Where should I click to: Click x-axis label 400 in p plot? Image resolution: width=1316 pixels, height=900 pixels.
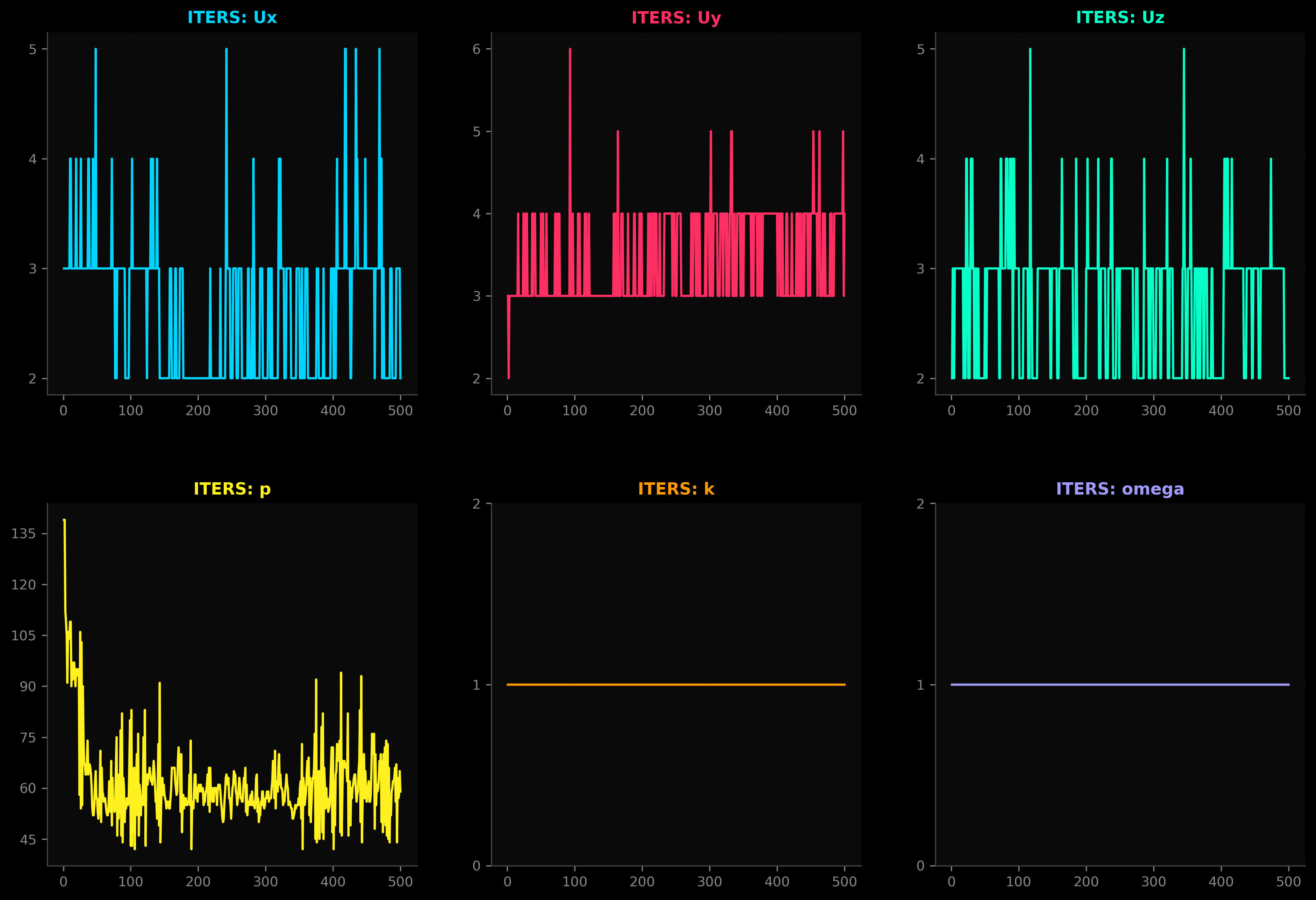333,882
